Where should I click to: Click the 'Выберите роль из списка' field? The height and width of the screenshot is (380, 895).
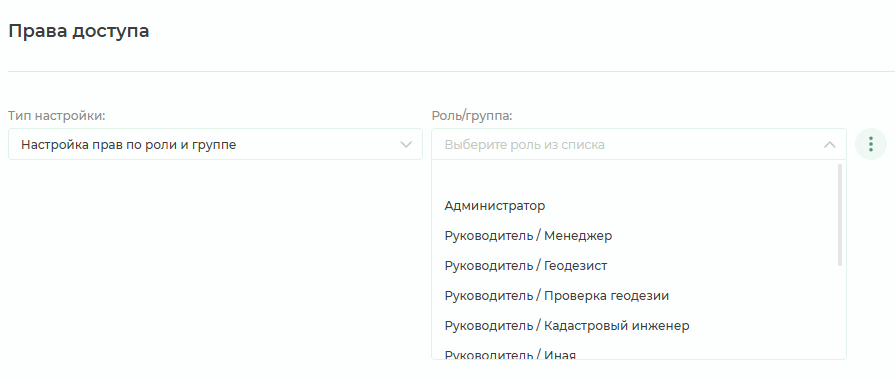pos(639,144)
